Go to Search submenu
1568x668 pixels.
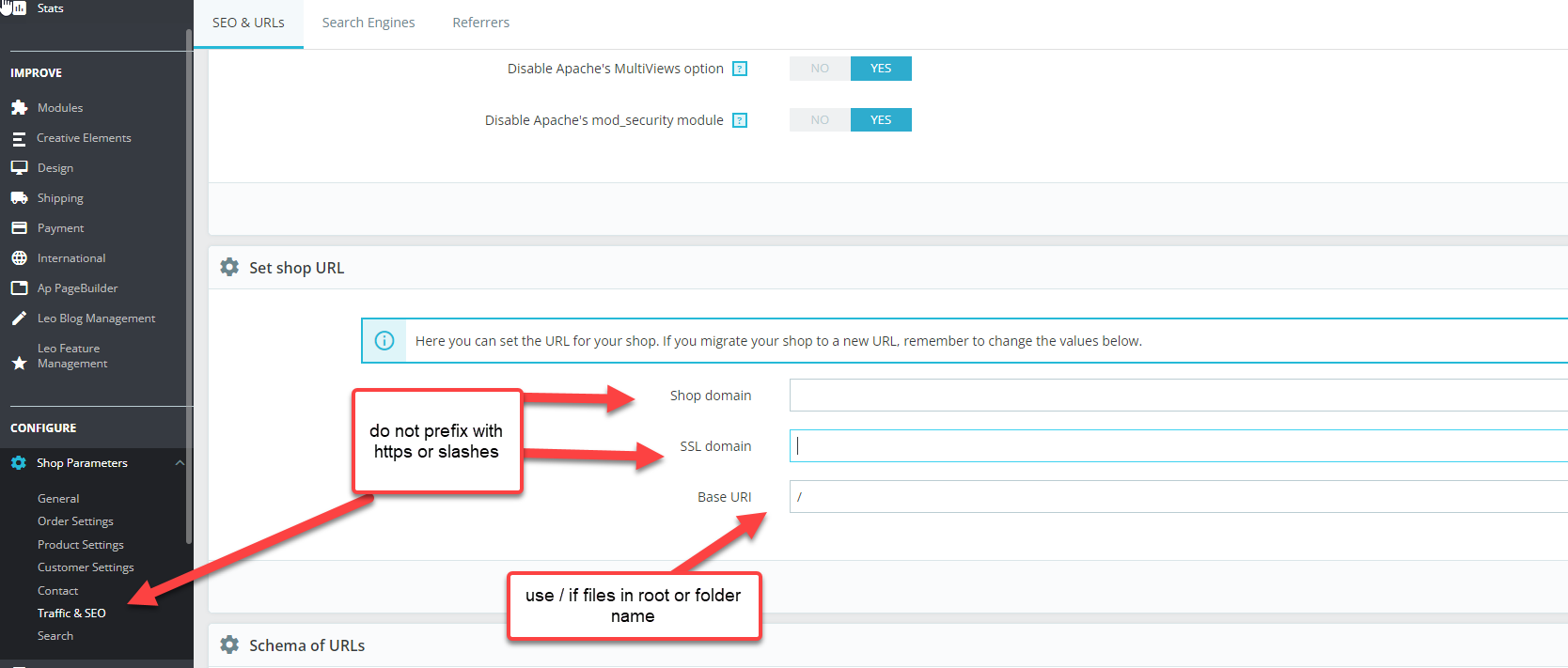[x=55, y=636]
